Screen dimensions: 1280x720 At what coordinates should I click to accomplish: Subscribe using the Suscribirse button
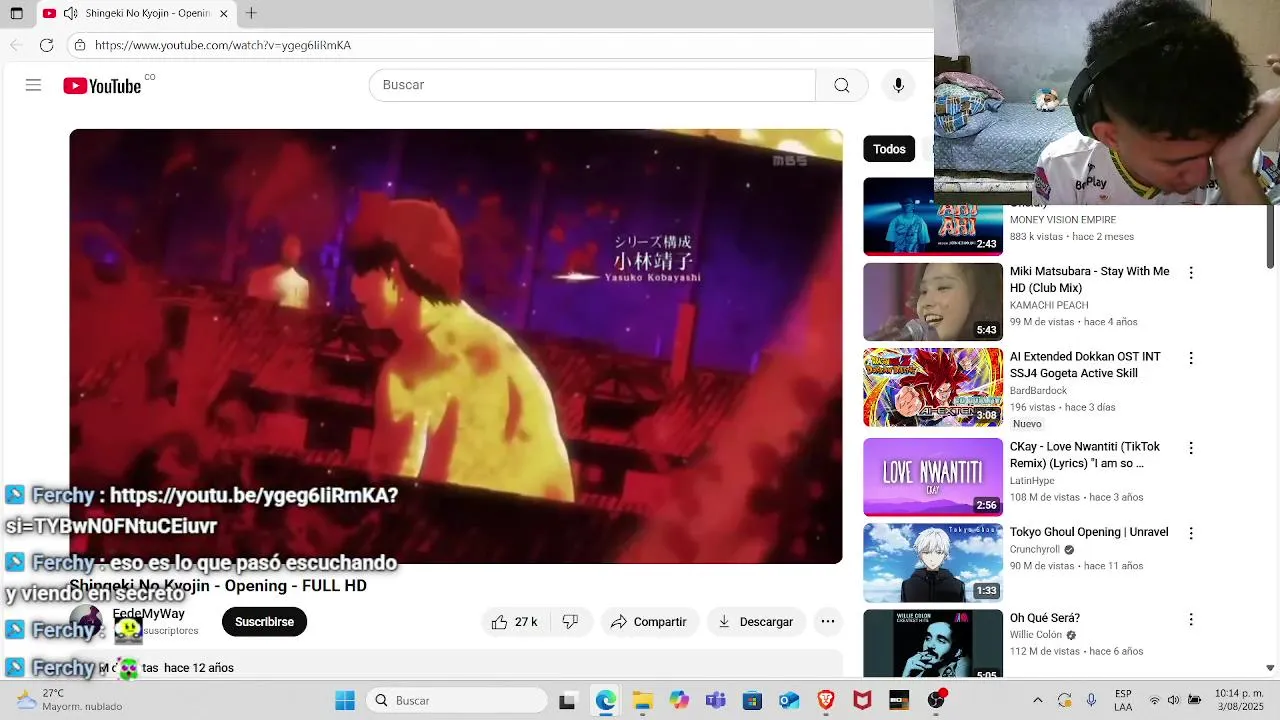point(264,622)
